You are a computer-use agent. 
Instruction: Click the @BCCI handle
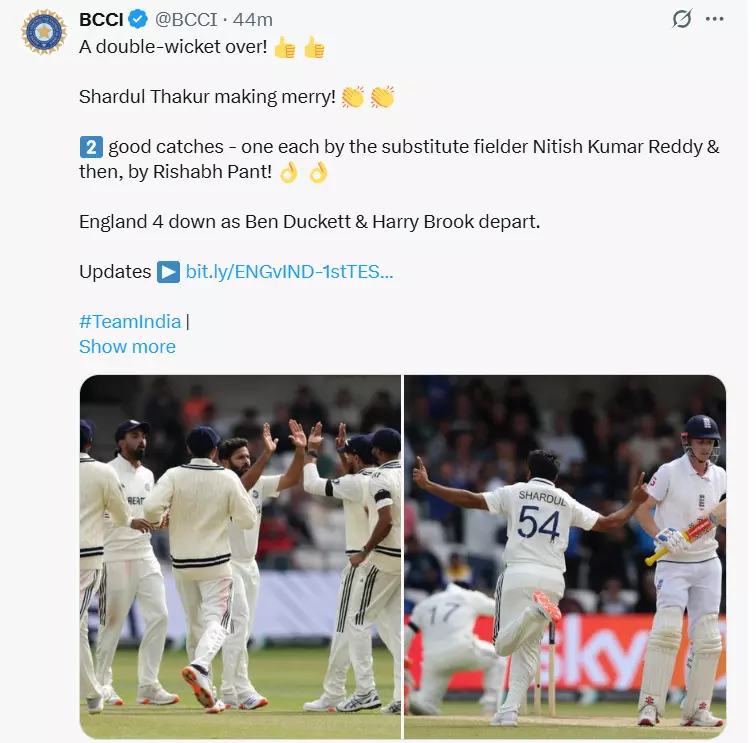[x=187, y=20]
